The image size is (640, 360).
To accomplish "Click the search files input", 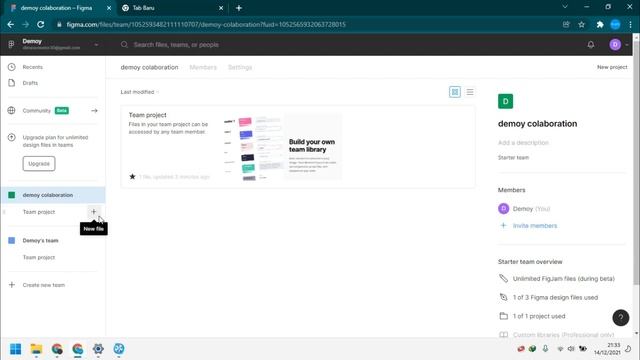I will (176, 44).
